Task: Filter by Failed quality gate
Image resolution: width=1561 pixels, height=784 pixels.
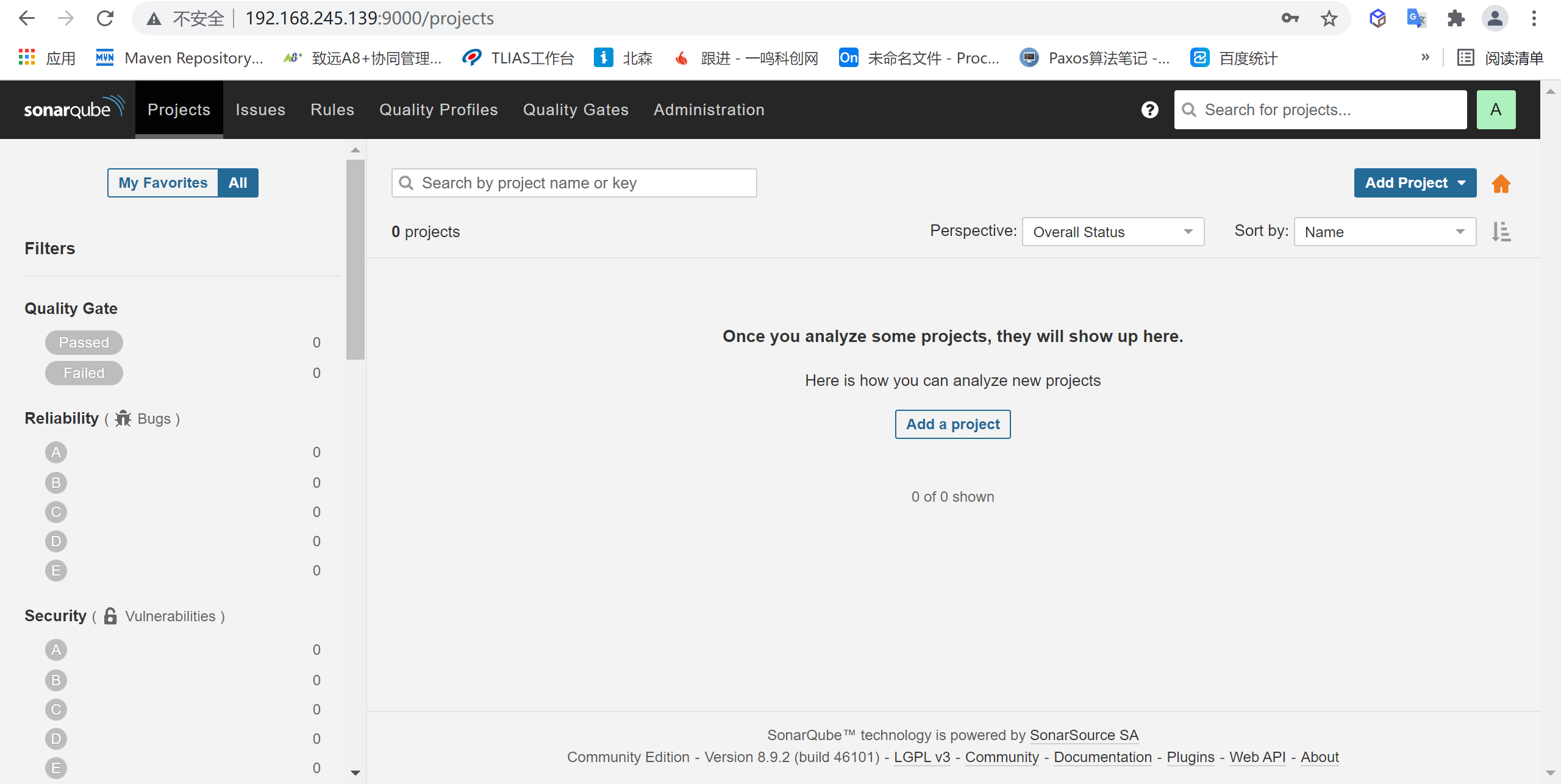Action: (84, 373)
